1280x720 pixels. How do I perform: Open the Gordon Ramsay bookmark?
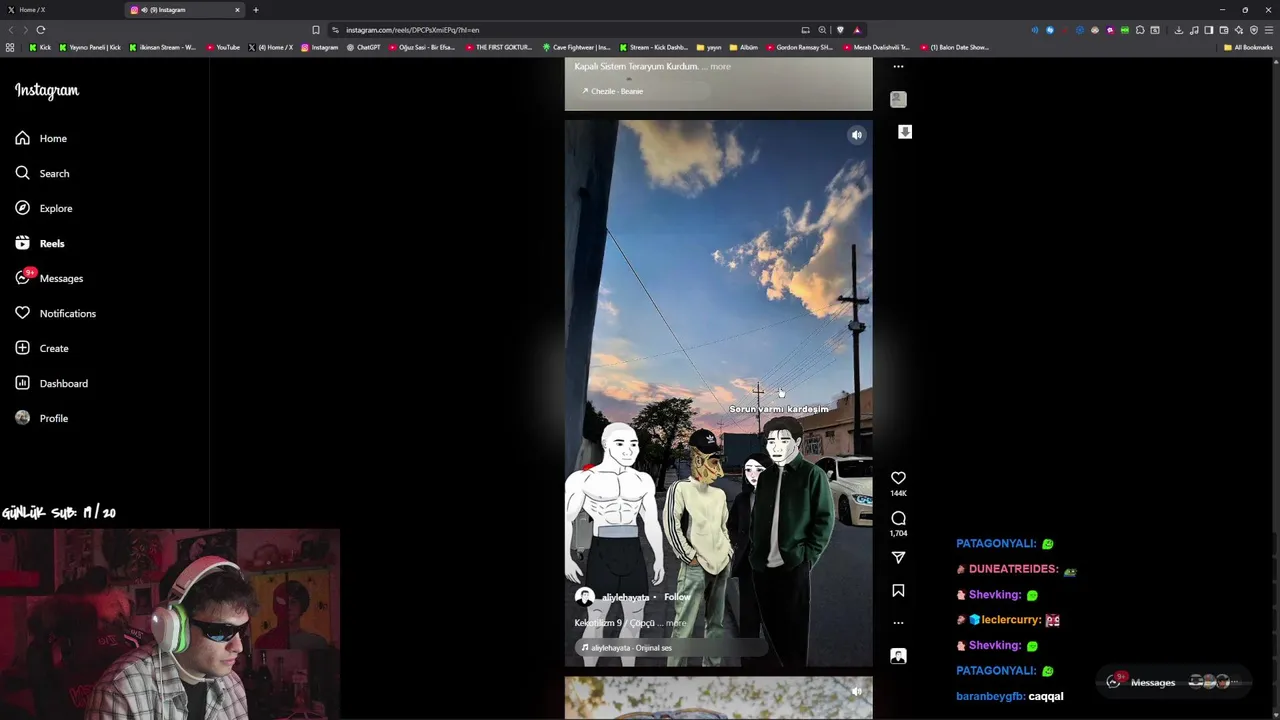[799, 47]
